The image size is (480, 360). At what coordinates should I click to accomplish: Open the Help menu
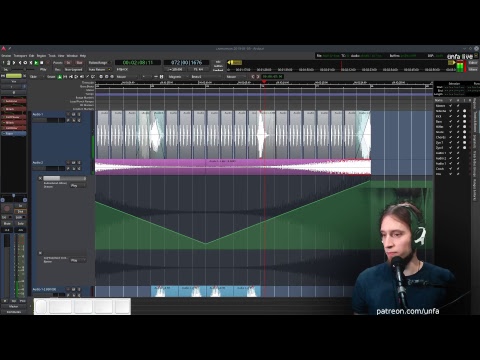coord(83,56)
